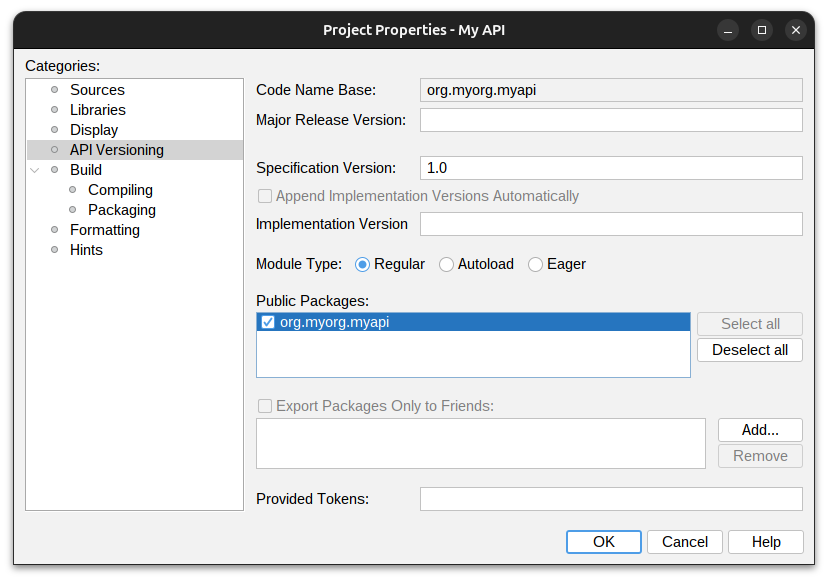This screenshot has height=581, width=828.
Task: Click the Add... friends button
Action: tap(760, 430)
